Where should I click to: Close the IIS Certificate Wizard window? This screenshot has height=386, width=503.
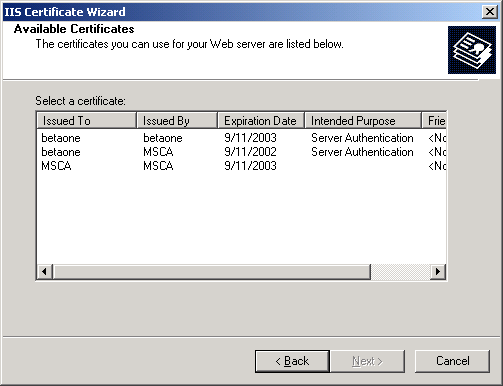click(x=490, y=12)
